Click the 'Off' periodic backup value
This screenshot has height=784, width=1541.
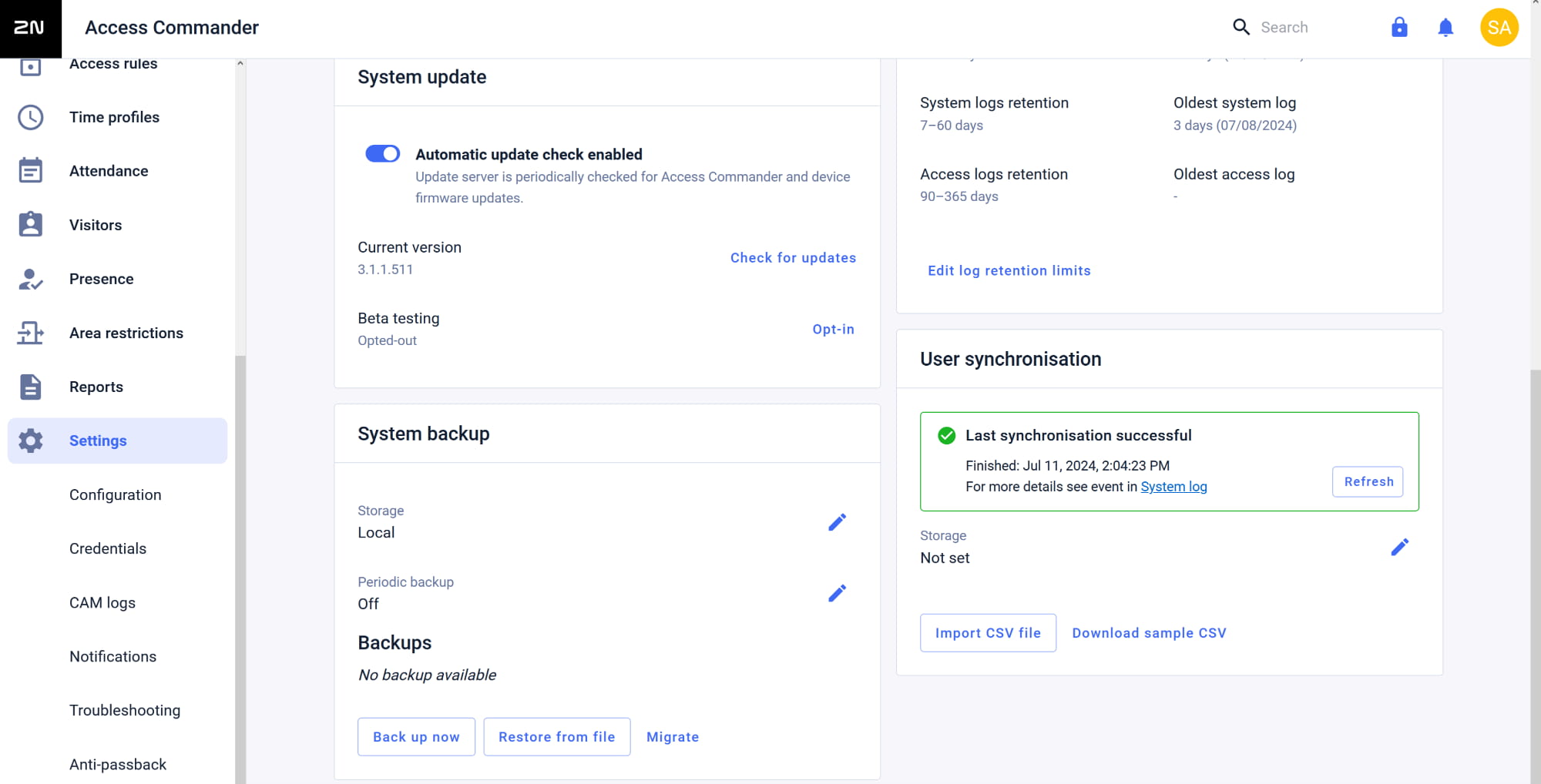tap(368, 604)
